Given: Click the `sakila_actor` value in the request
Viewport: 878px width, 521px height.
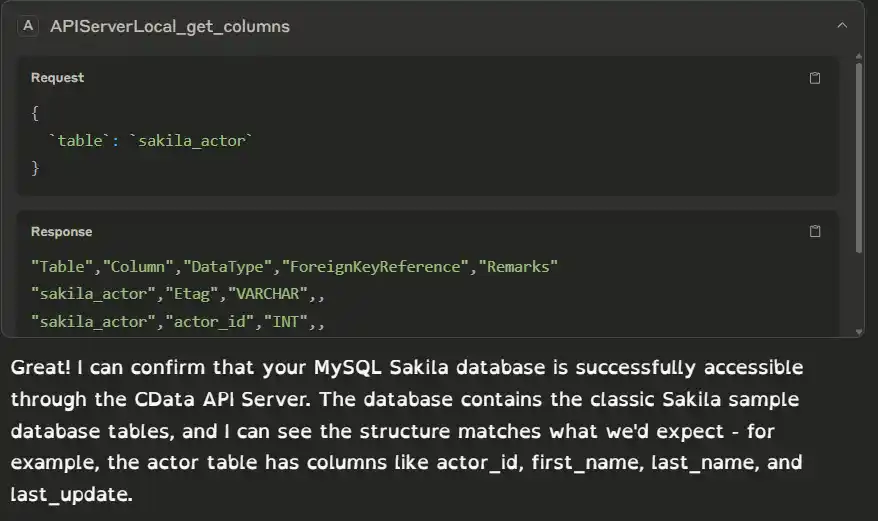Looking at the screenshot, I should [191, 141].
